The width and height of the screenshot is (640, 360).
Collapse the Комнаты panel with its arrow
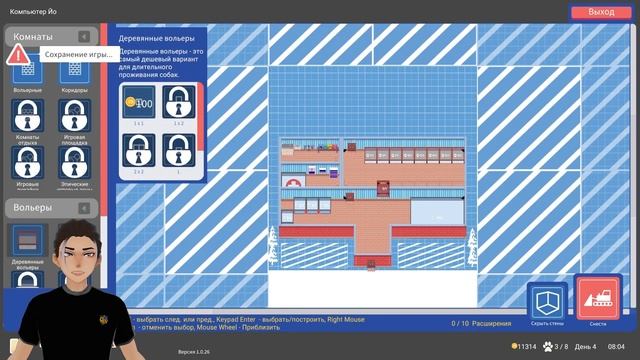[84, 37]
